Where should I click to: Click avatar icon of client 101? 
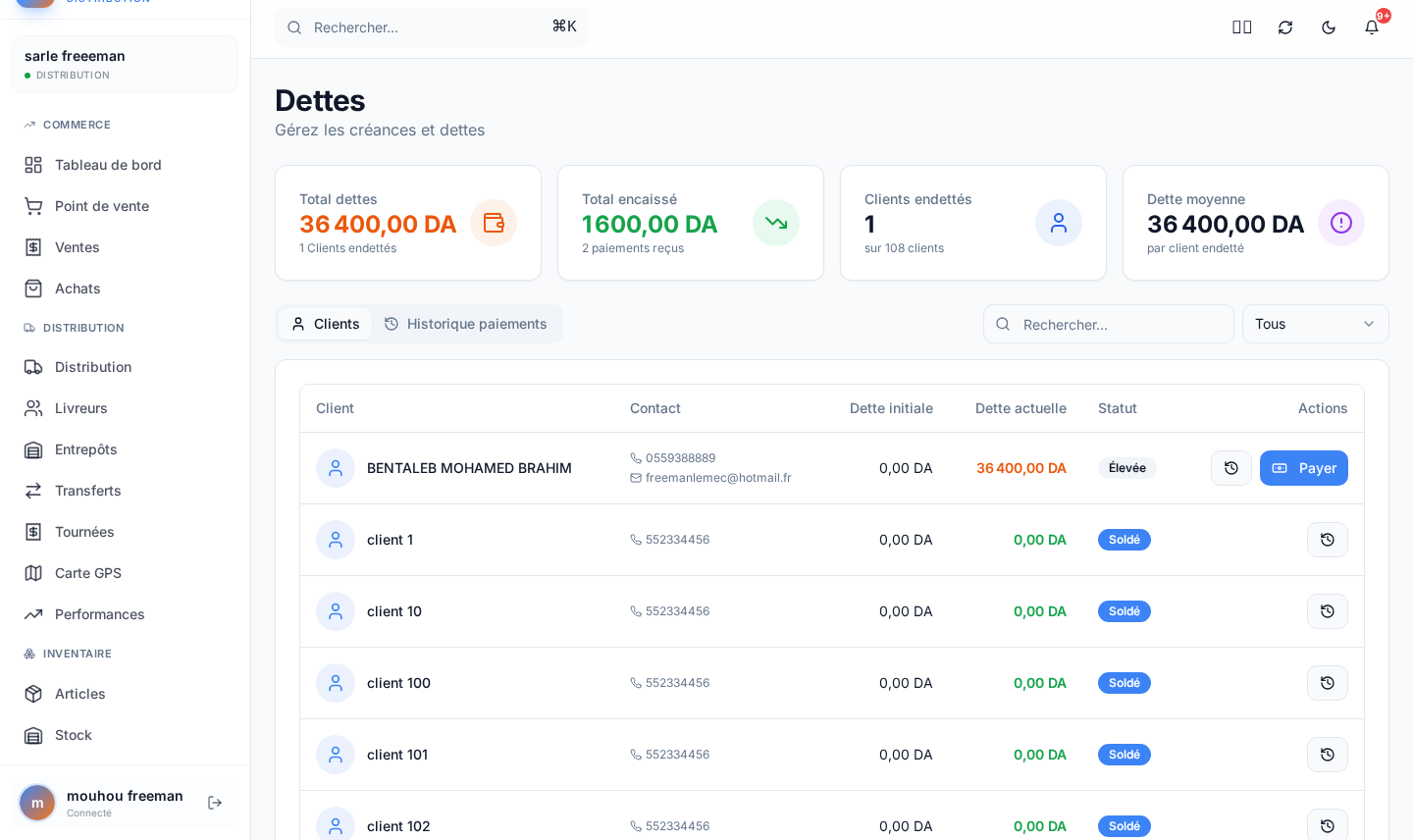pos(336,755)
